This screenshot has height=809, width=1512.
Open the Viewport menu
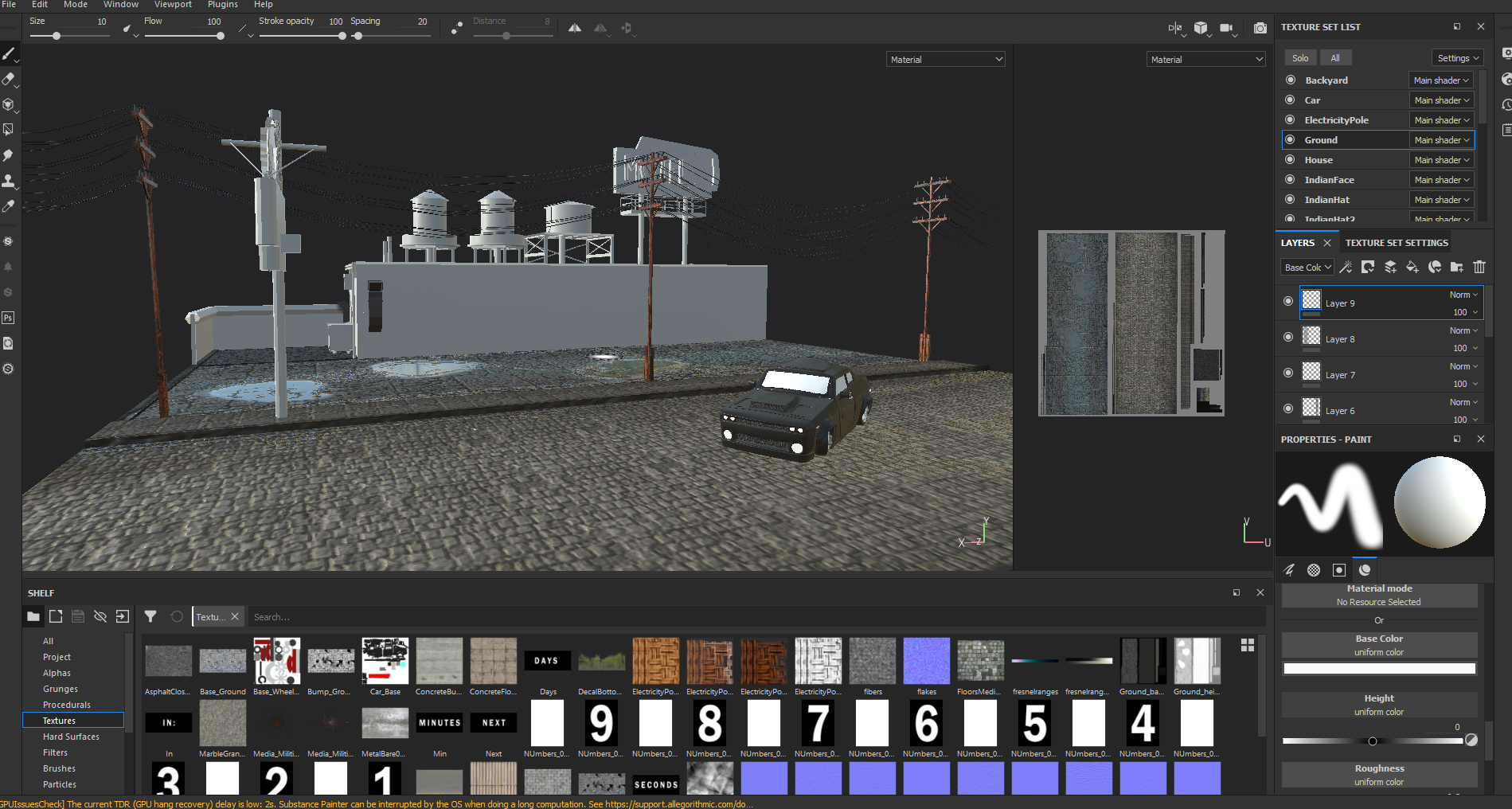coord(173,5)
